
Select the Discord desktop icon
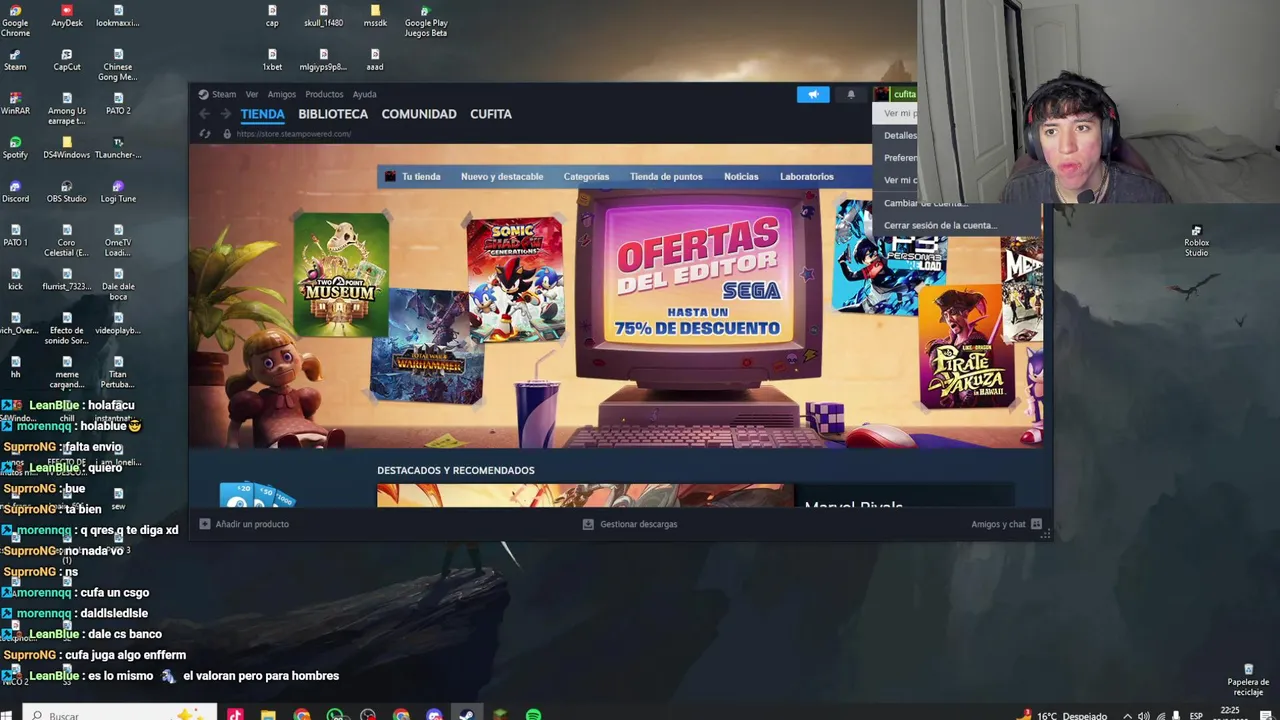15,192
